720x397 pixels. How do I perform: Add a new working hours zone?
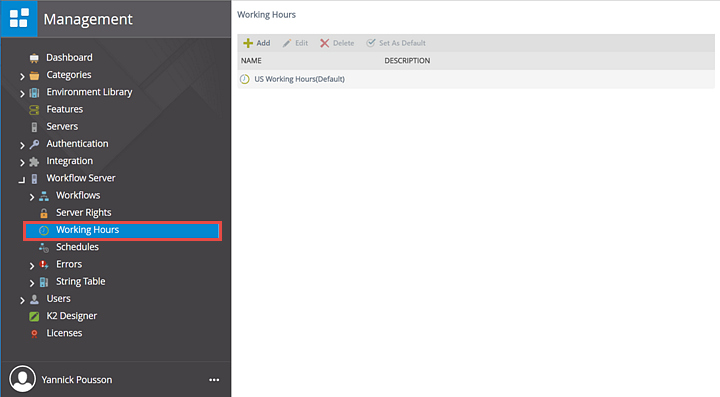click(257, 43)
